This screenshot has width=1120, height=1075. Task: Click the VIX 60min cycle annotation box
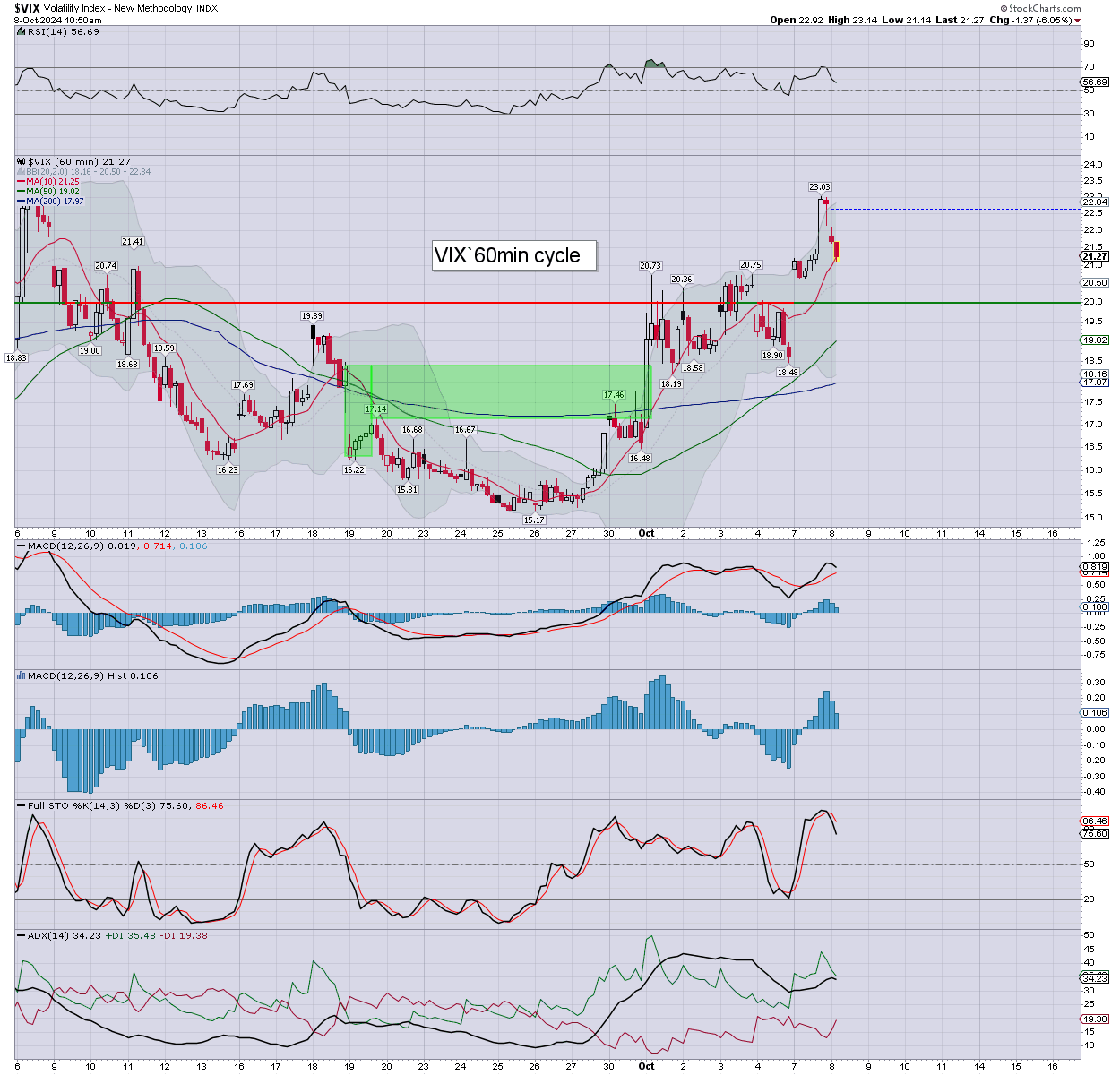click(x=513, y=255)
